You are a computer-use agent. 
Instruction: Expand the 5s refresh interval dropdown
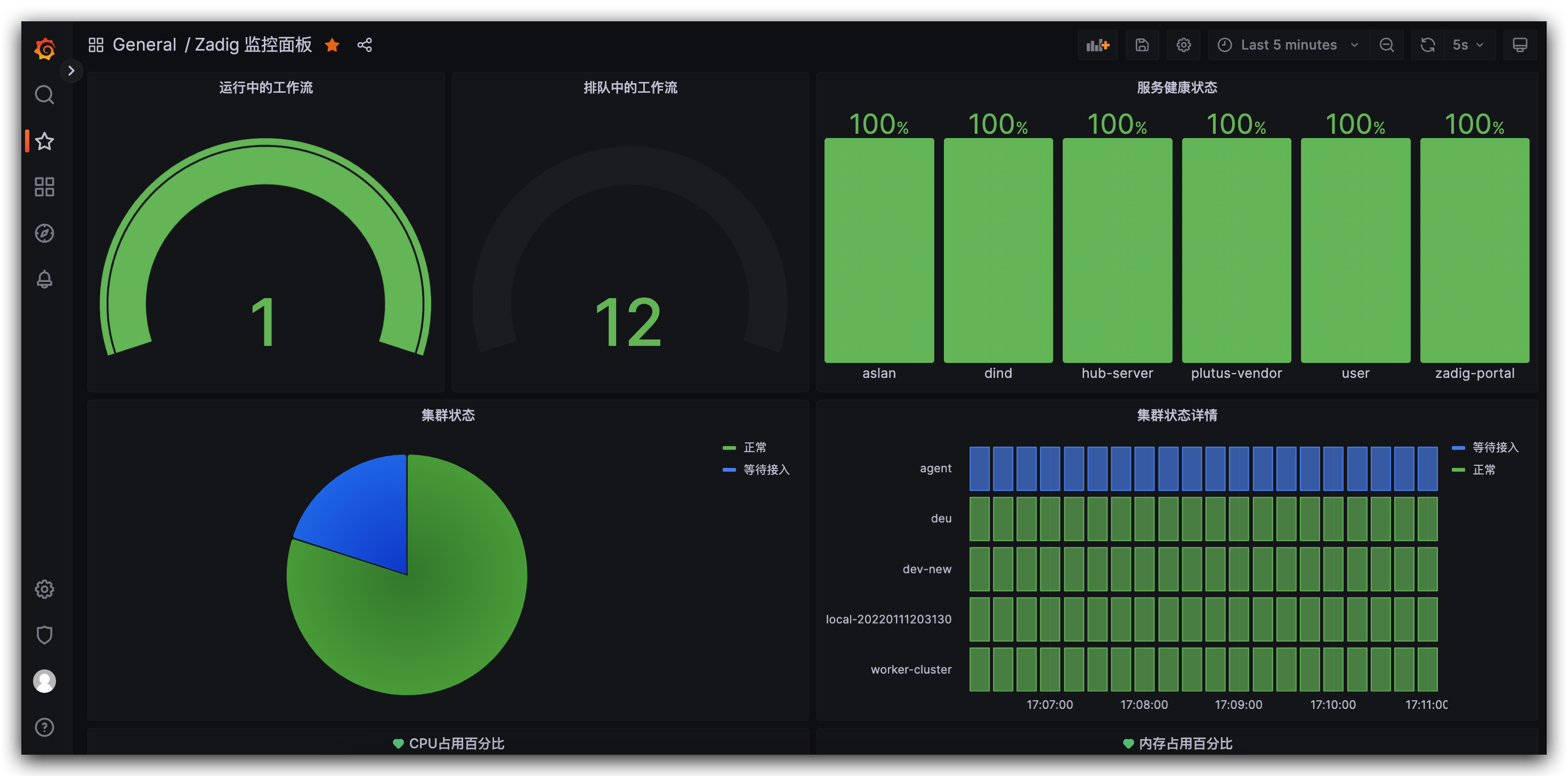[x=1468, y=45]
